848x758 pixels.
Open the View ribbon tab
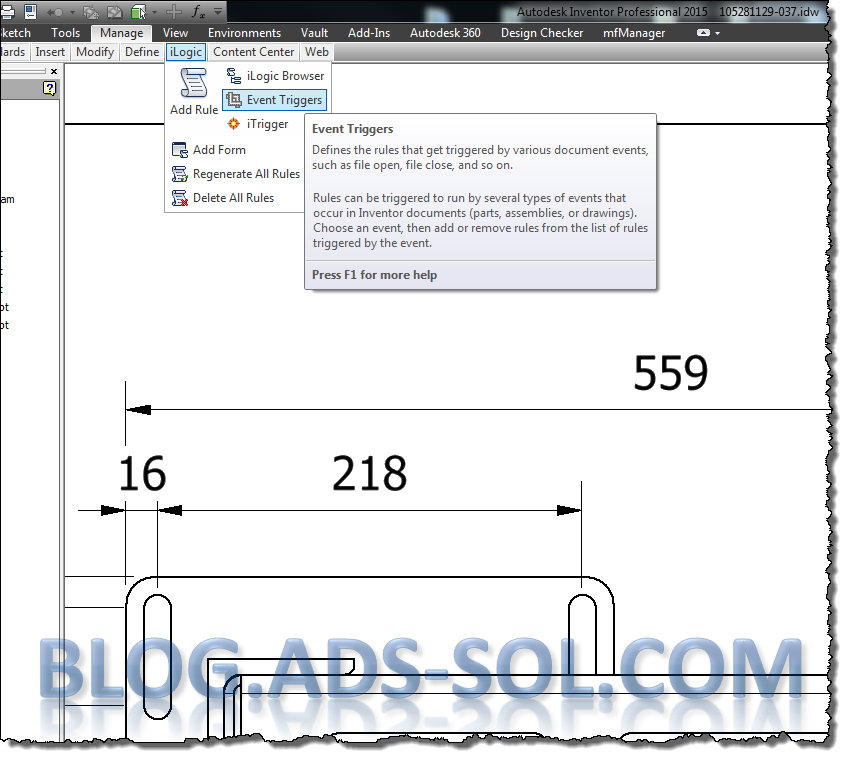175,33
